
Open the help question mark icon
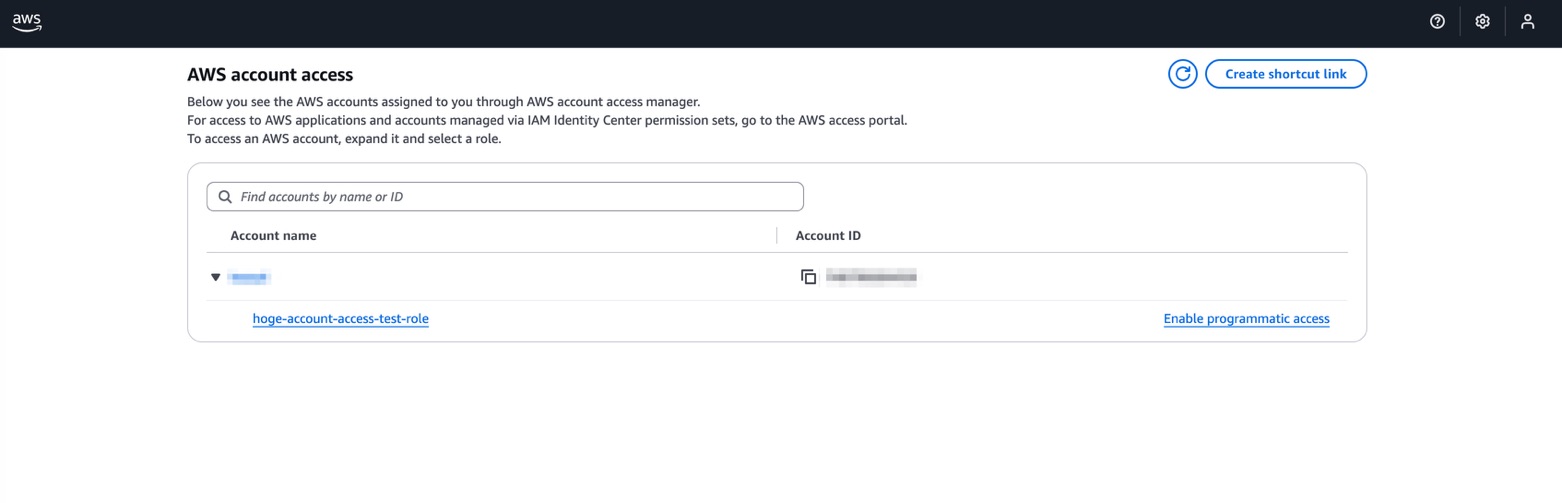[x=1437, y=21]
